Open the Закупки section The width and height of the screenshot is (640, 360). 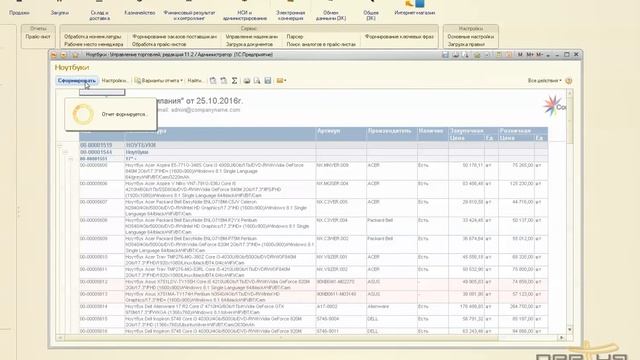point(60,13)
